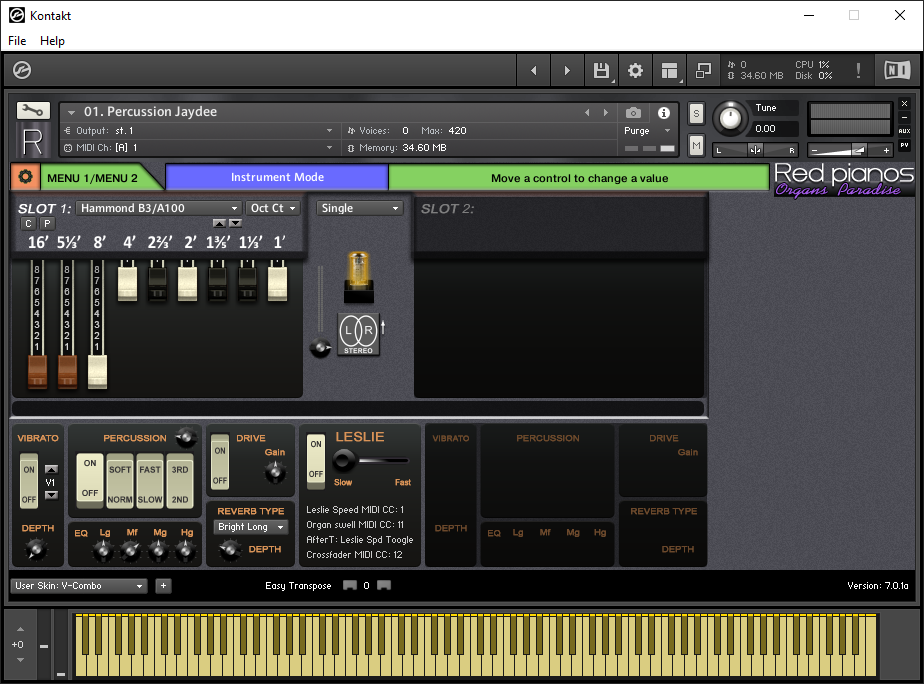Expand instrument name dropdown arrow

(x=71, y=112)
